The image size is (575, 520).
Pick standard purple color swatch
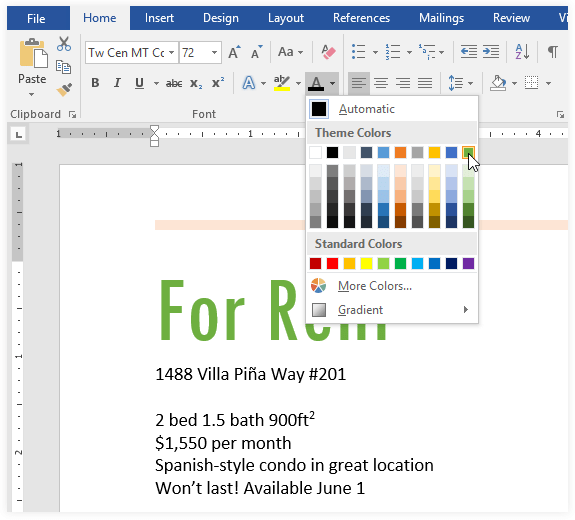[x=468, y=263]
